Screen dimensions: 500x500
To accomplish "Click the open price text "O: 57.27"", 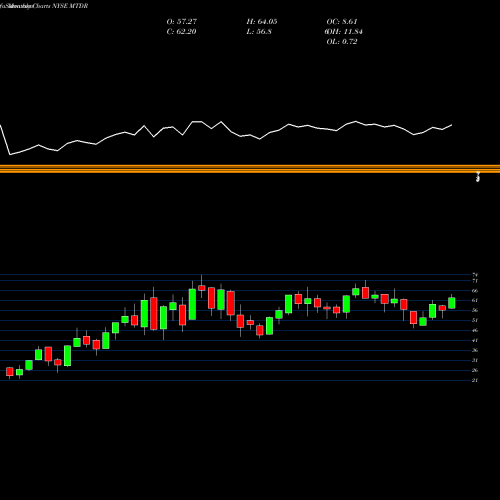I will (182, 22).
